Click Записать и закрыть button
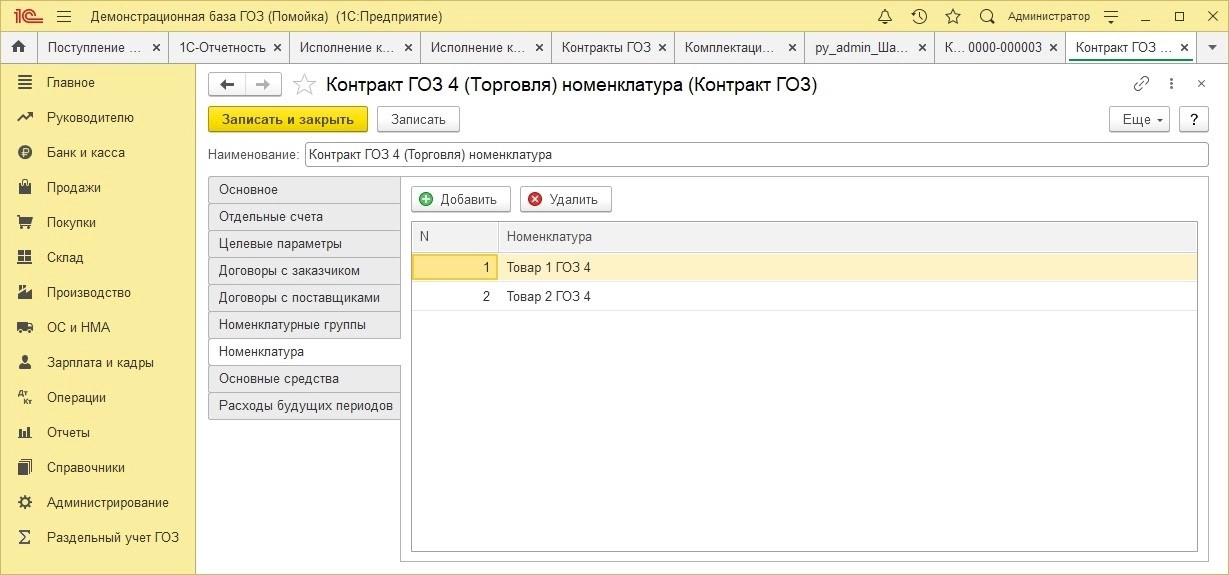Image resolution: width=1229 pixels, height=575 pixels. [288, 119]
